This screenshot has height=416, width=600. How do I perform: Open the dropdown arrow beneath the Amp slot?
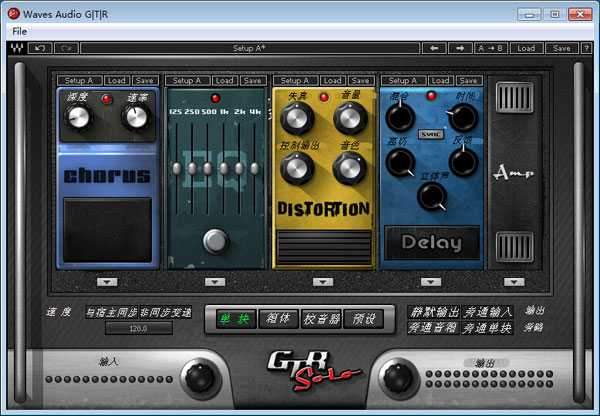(x=514, y=282)
